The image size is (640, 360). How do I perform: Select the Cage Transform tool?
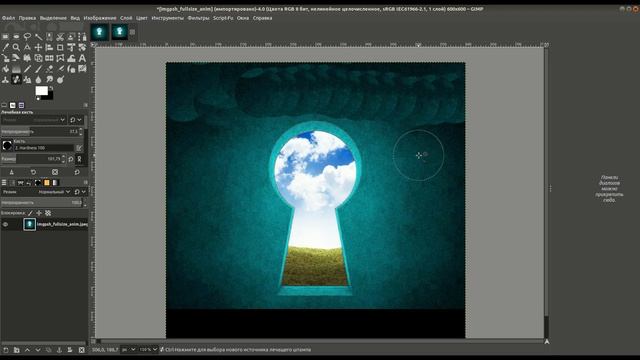(60, 58)
